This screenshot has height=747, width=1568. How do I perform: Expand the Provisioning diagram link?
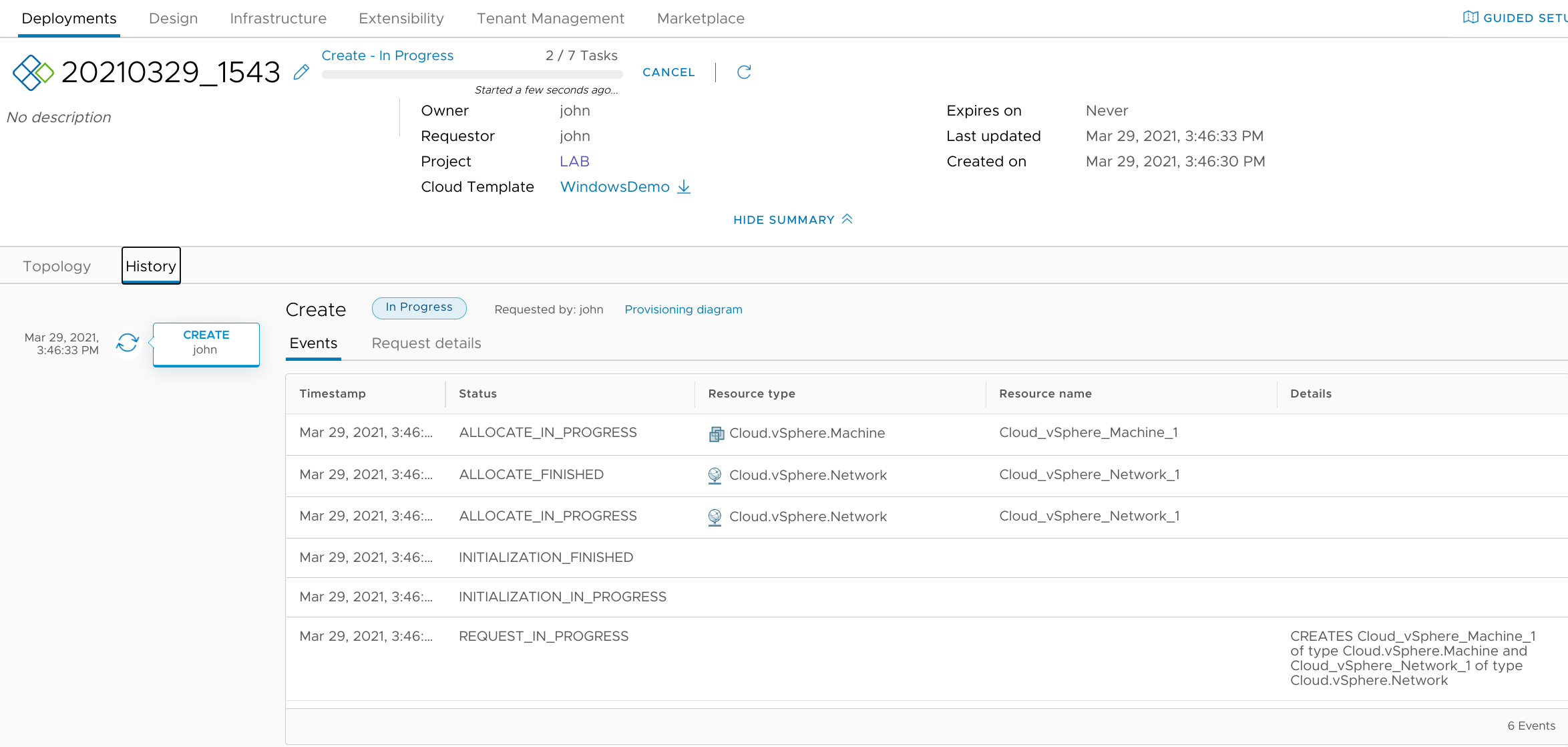point(683,309)
